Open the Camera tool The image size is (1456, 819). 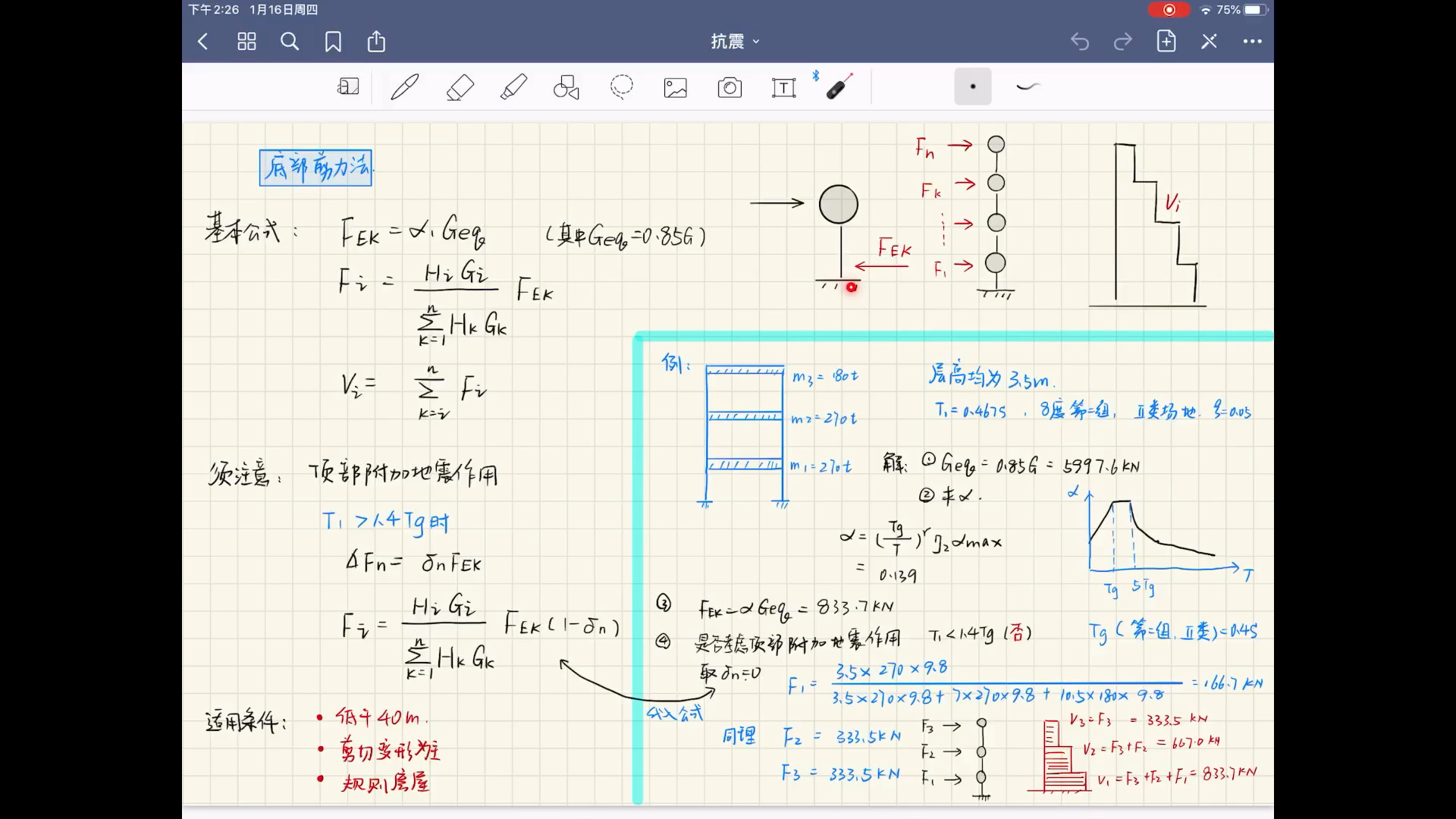click(x=730, y=87)
